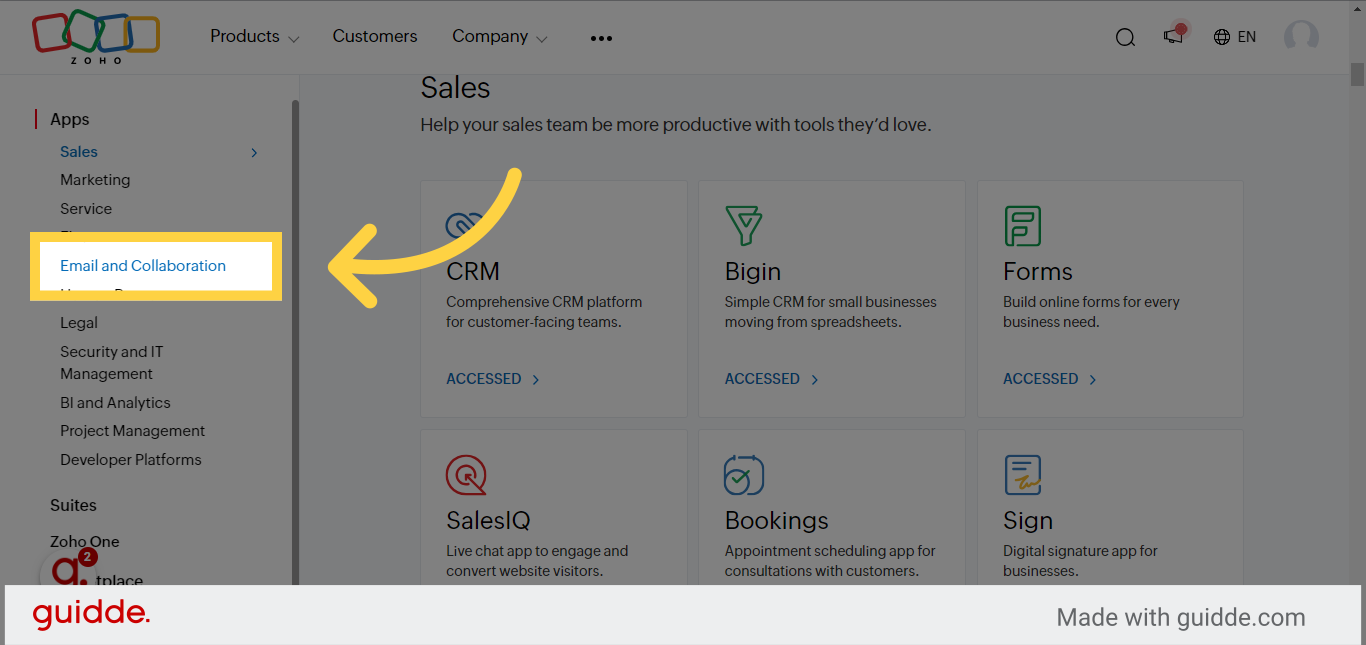
Task: Click the three-dots more menu
Action: (601, 38)
